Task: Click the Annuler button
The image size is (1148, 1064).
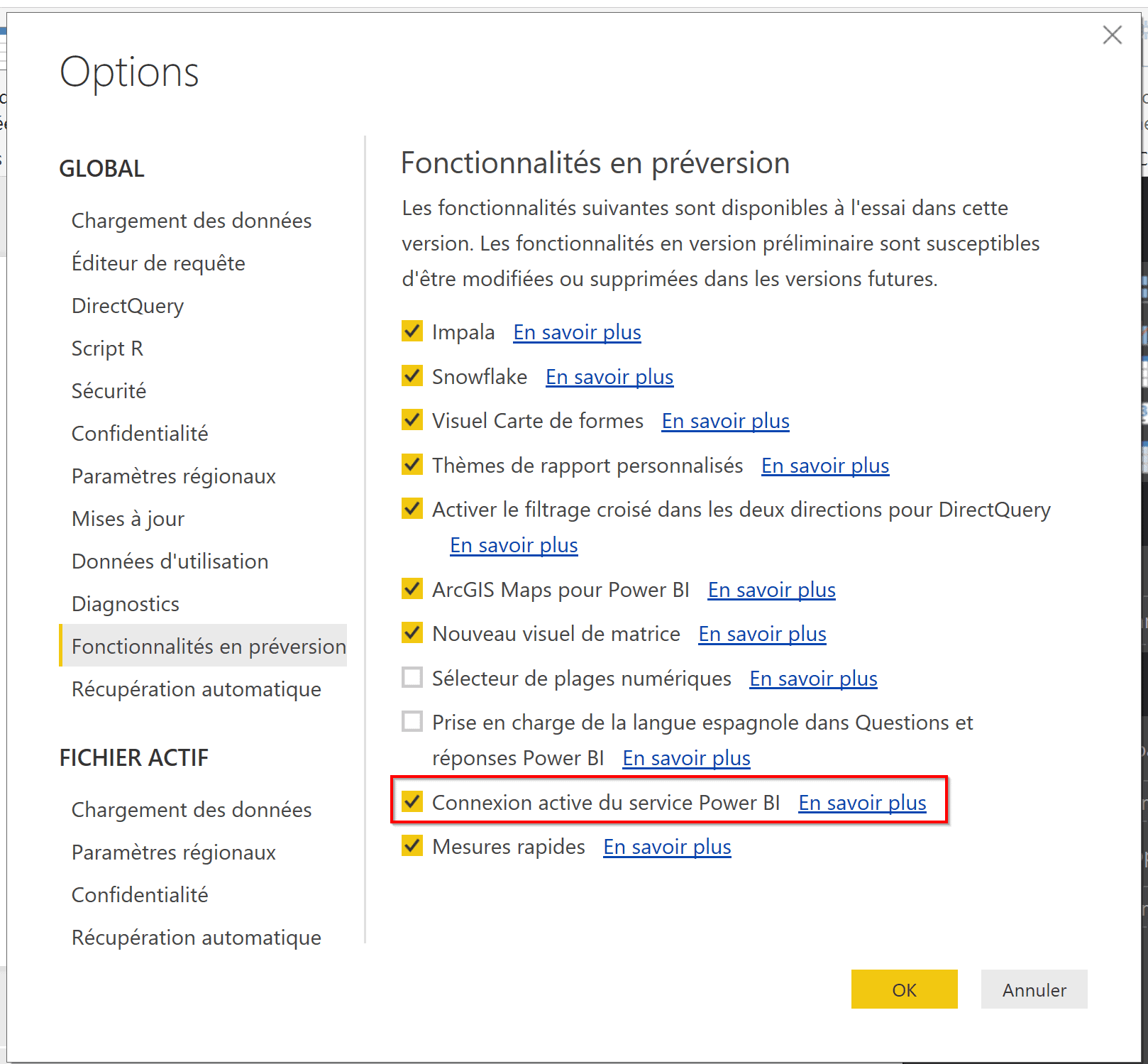Action: 1034,989
